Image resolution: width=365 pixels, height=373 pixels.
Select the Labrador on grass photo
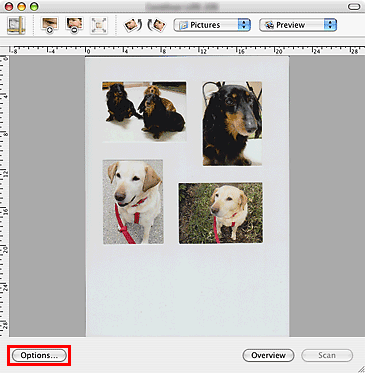220,213
